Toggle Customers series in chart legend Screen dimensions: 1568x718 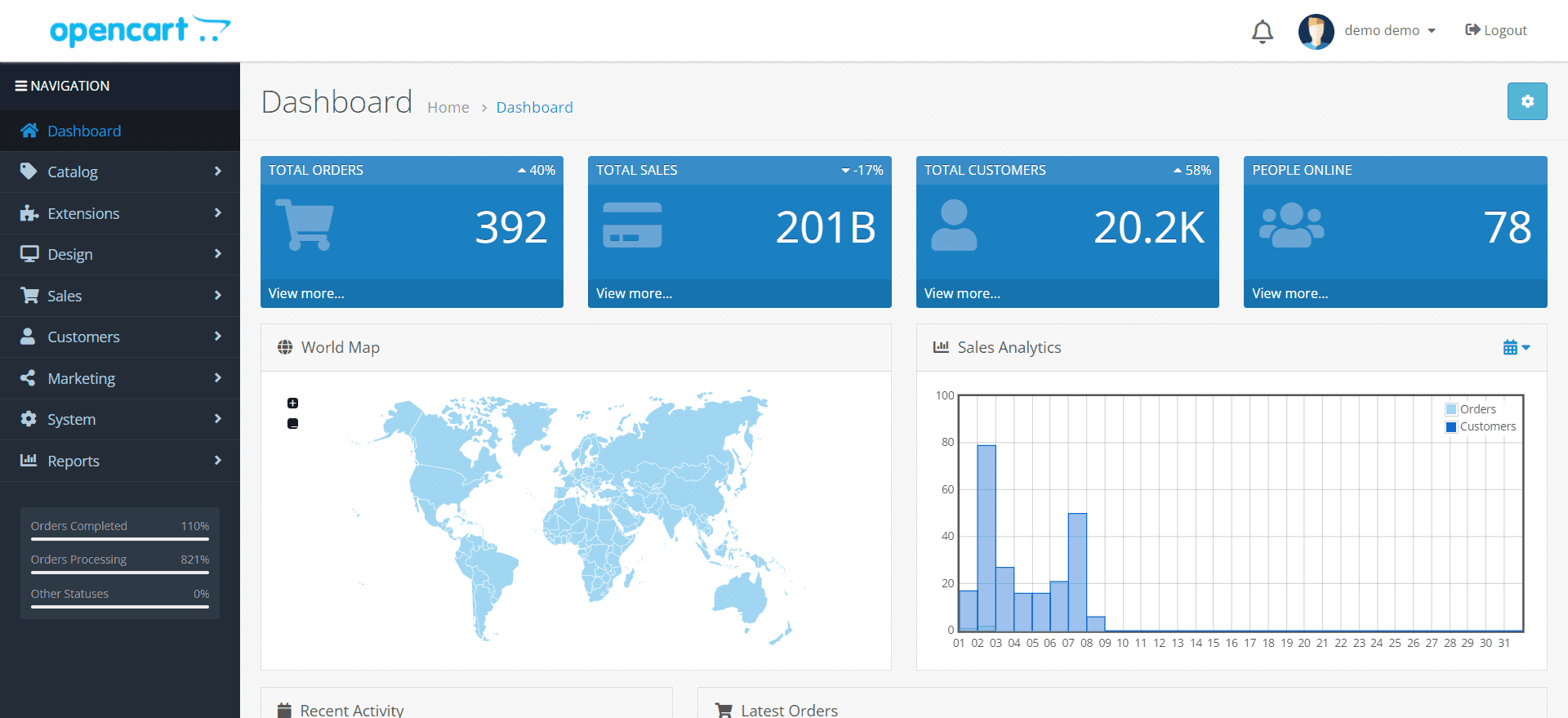(x=1481, y=426)
